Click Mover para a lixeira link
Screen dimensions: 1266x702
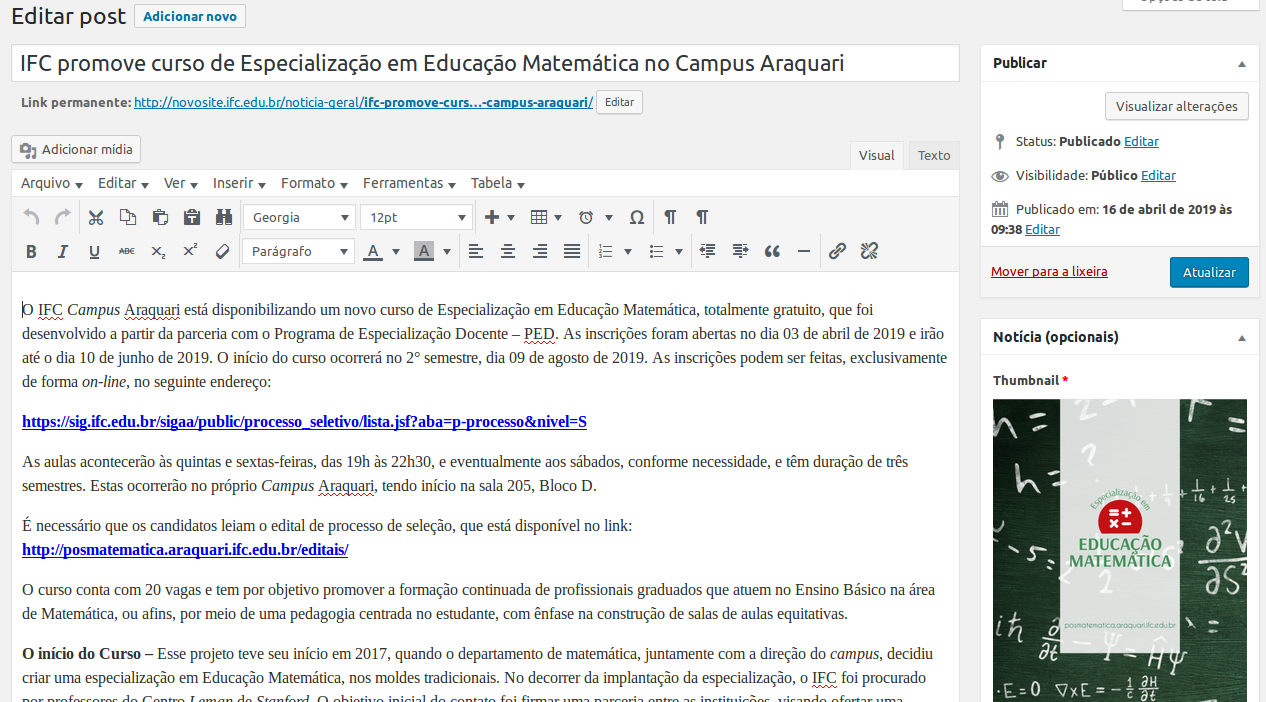[x=1049, y=272]
